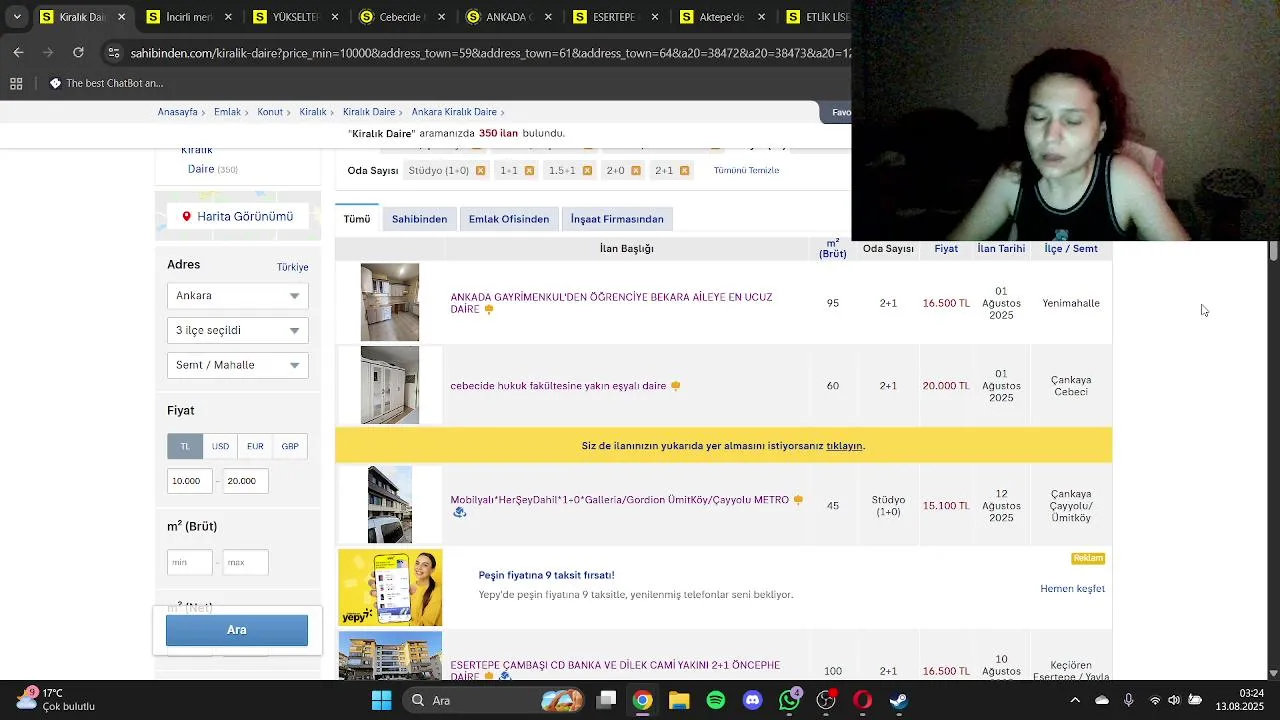Click the maximum price field with 20.000
The height and width of the screenshot is (720, 1280).
pyautogui.click(x=245, y=481)
